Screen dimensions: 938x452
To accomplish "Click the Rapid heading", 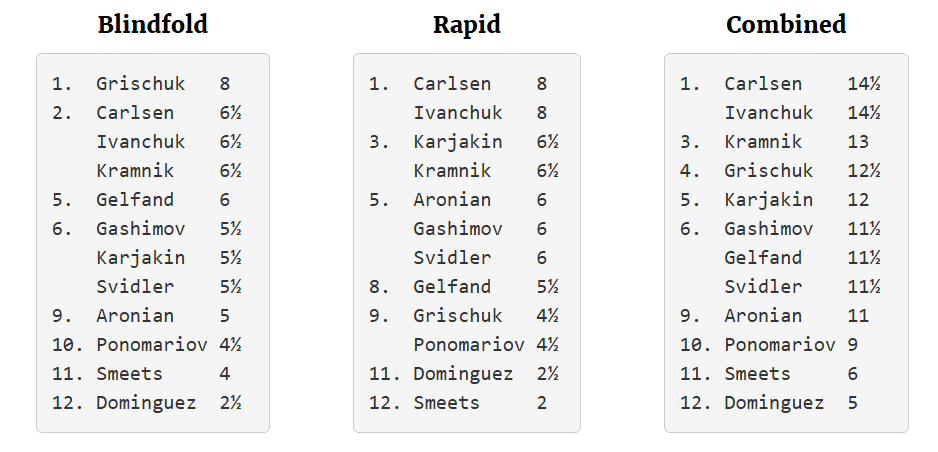I will pos(466,25).
